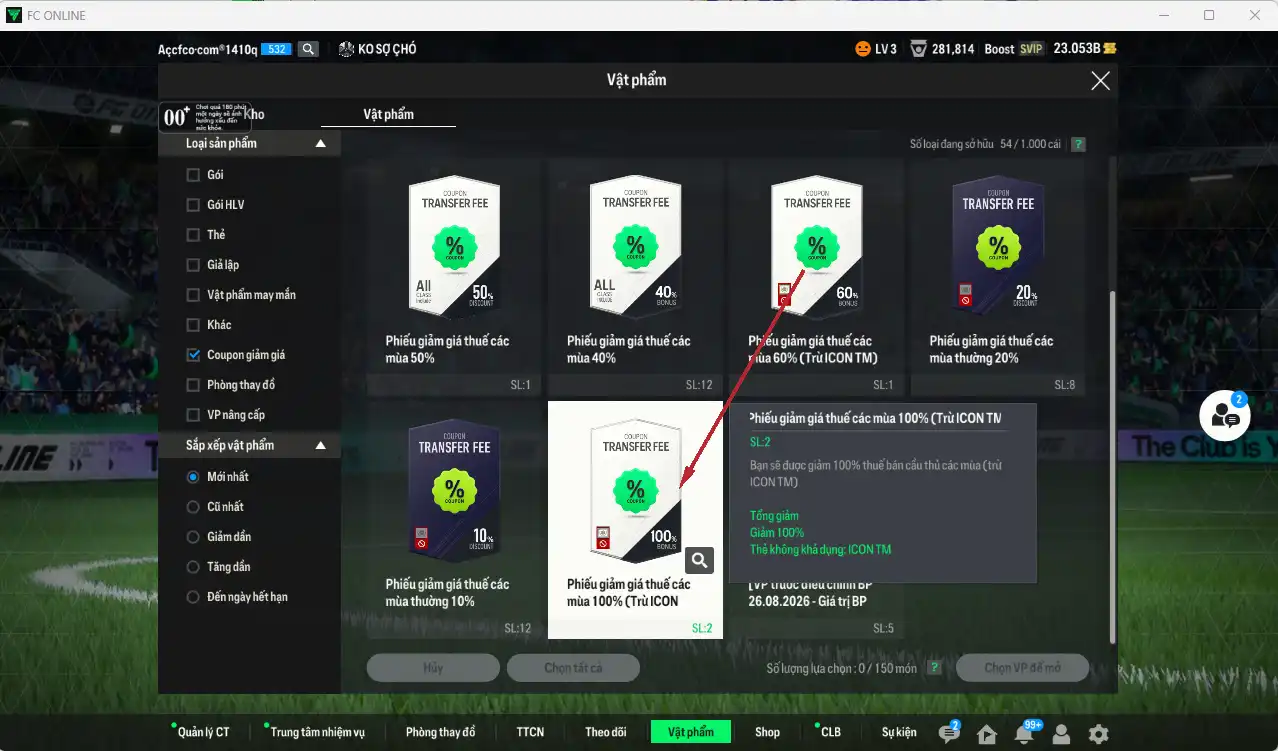The image size is (1278, 751).
Task: Go to Trung tâm nhiệm vụ
Action: (317, 732)
